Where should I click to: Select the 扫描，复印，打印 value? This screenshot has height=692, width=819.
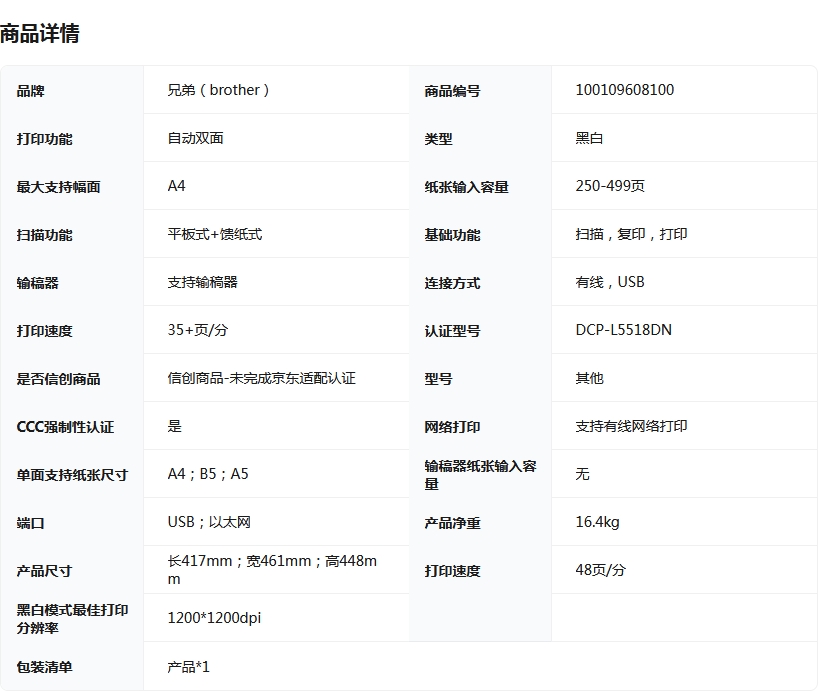click(x=631, y=234)
